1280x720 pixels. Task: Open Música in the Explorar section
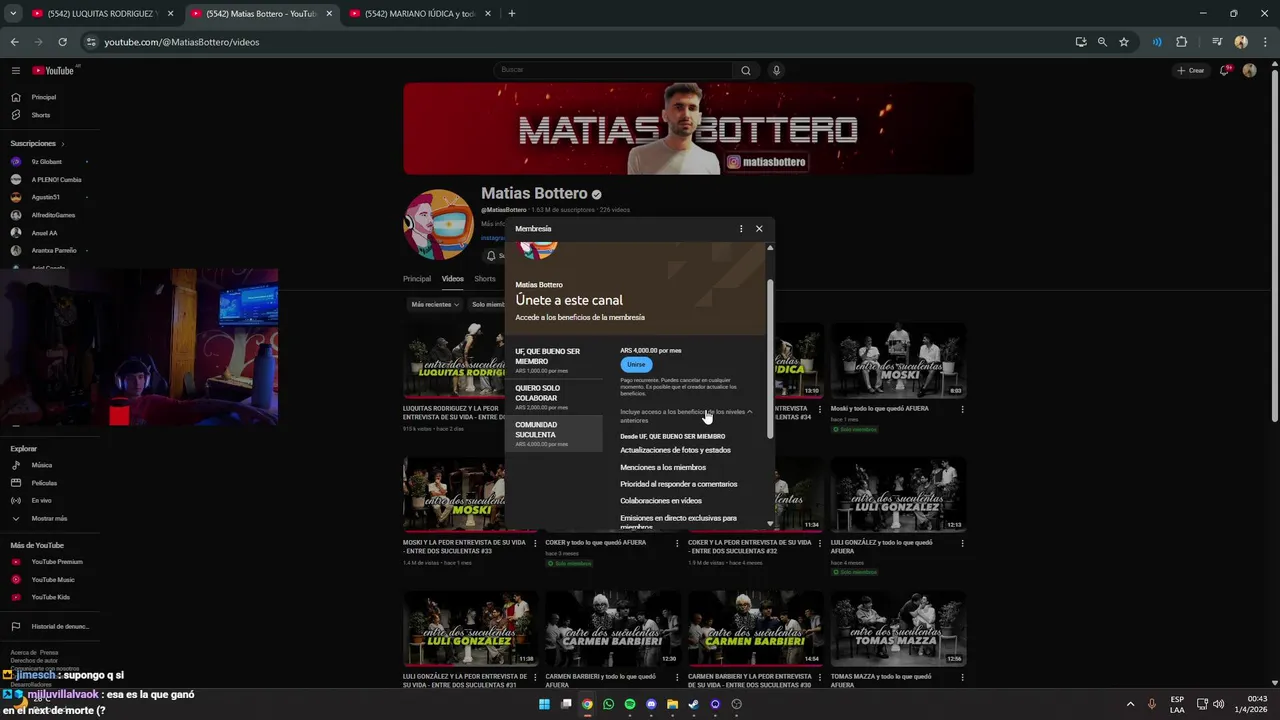(41, 465)
